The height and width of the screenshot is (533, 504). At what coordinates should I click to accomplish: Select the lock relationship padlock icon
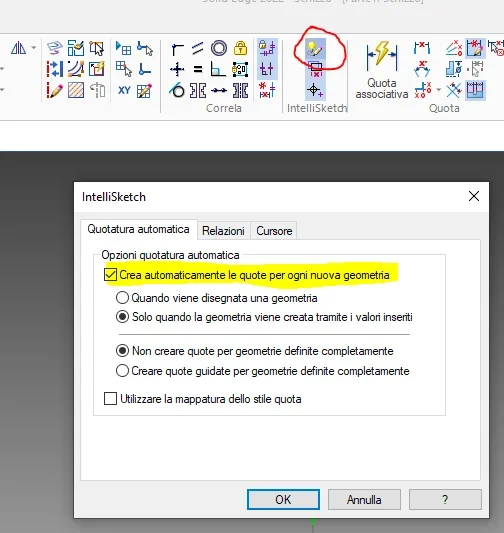pyautogui.click(x=240, y=48)
